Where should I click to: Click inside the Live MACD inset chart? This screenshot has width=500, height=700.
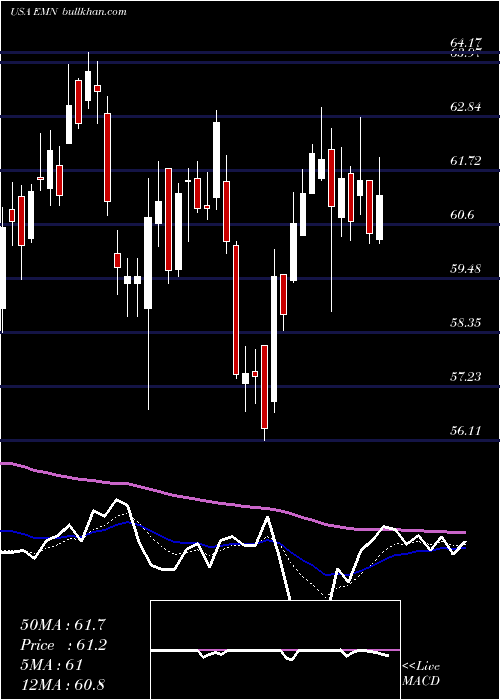click(275, 650)
